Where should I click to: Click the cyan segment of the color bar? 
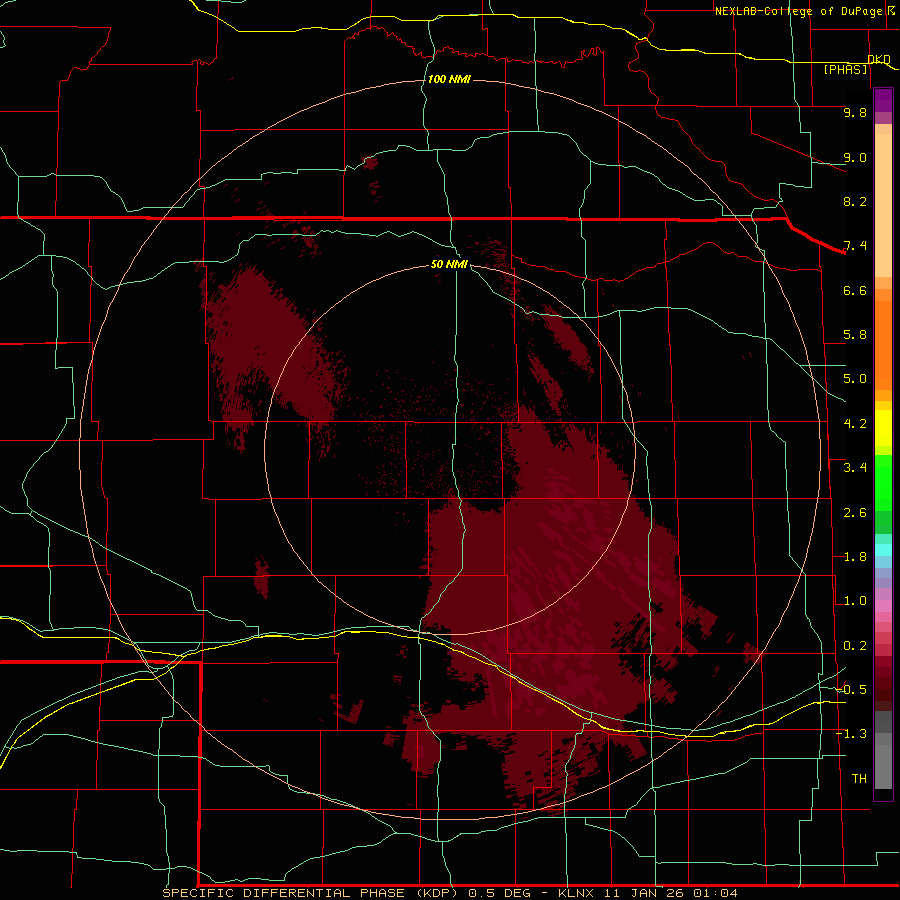[883, 550]
